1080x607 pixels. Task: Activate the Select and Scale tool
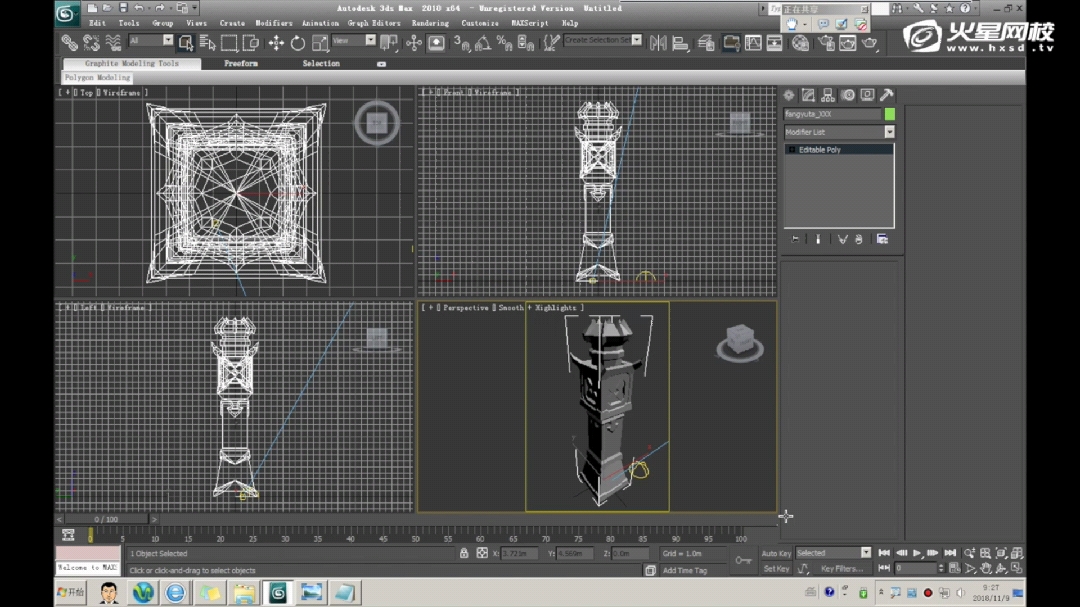(320, 43)
